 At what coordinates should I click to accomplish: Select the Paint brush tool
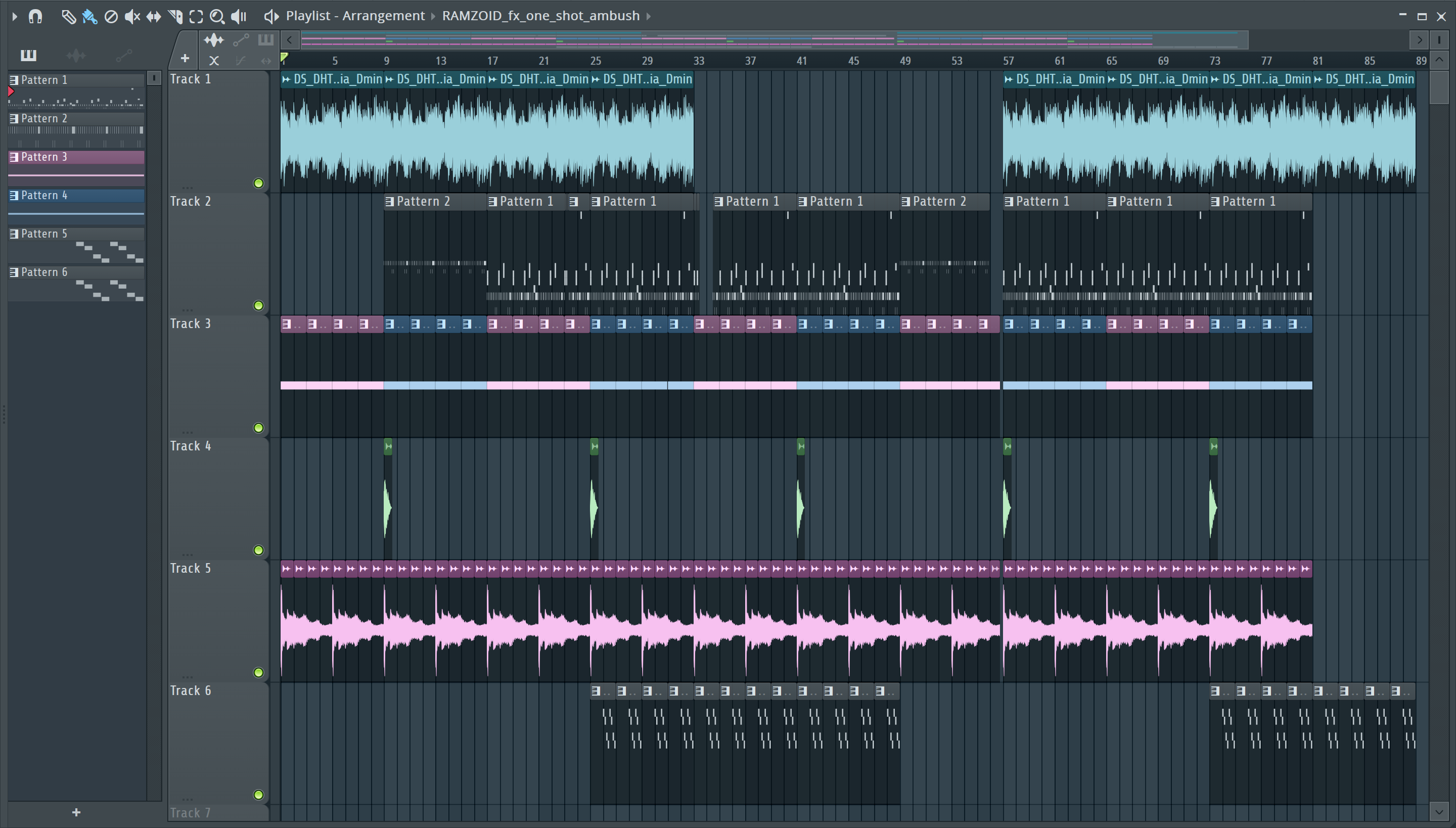coord(89,17)
